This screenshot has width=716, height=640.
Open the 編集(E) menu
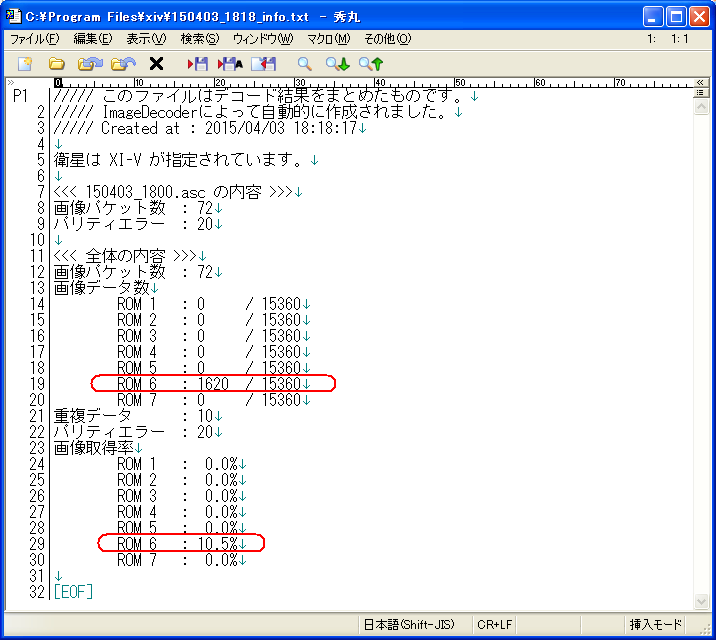pyautogui.click(x=93, y=39)
